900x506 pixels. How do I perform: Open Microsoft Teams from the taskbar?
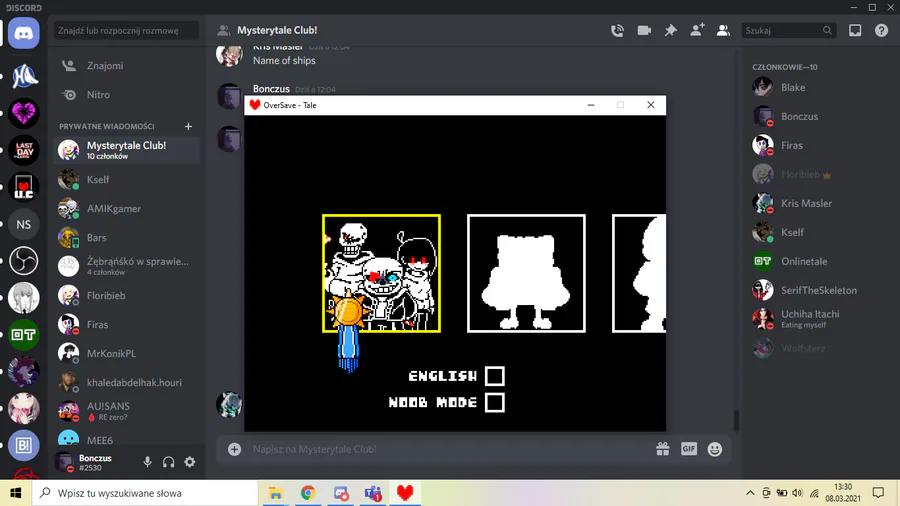coord(374,493)
